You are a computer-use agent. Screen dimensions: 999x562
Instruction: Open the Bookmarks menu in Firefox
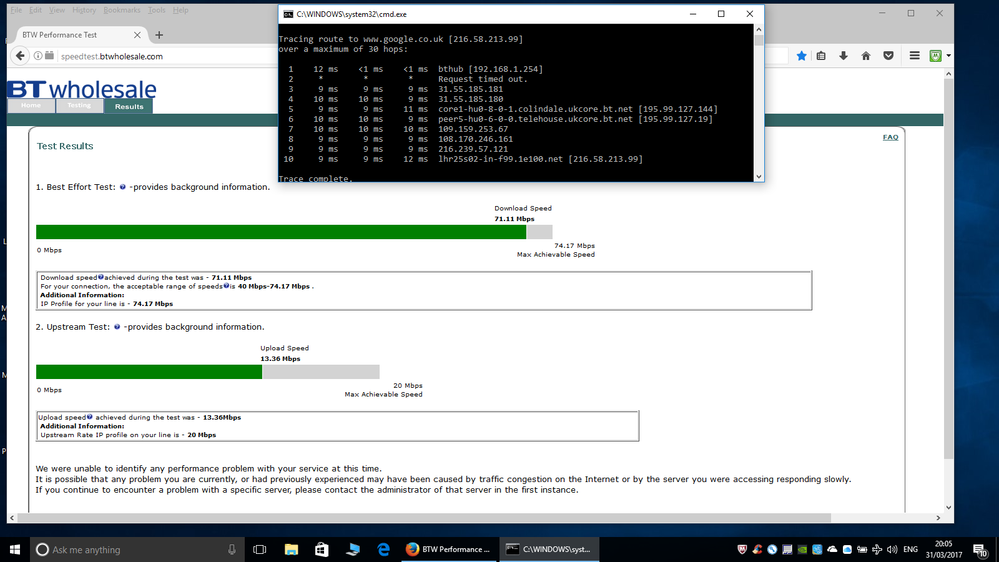(x=122, y=10)
